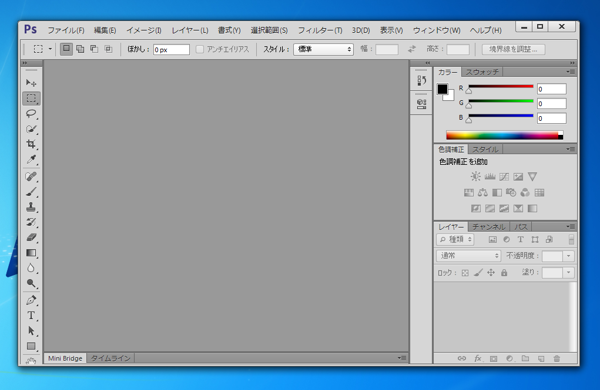This screenshot has height=390, width=600.
Task: Select the Spot Healing Brush tool
Action: point(31,176)
